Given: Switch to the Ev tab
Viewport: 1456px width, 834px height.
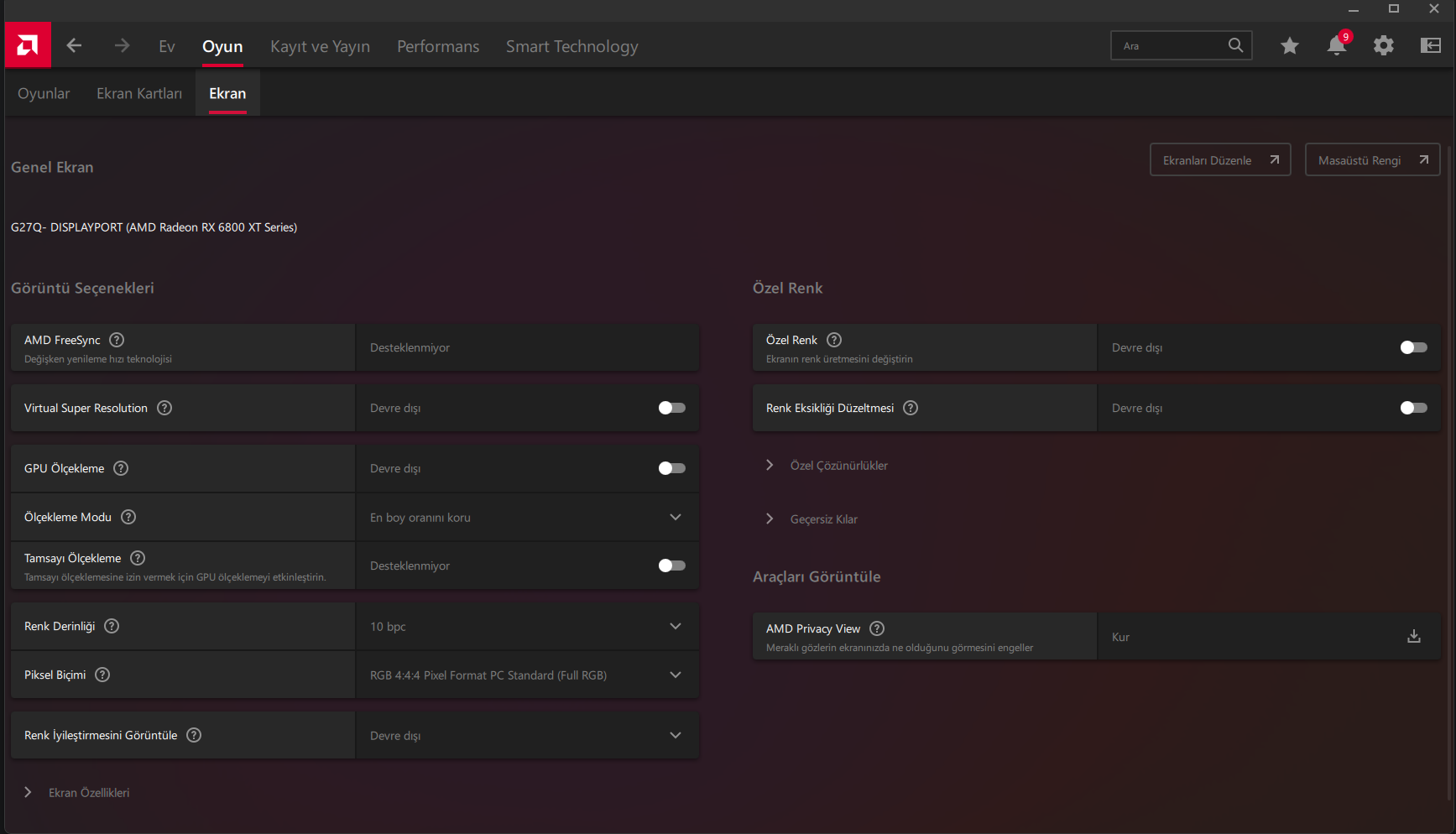Looking at the screenshot, I should point(167,46).
